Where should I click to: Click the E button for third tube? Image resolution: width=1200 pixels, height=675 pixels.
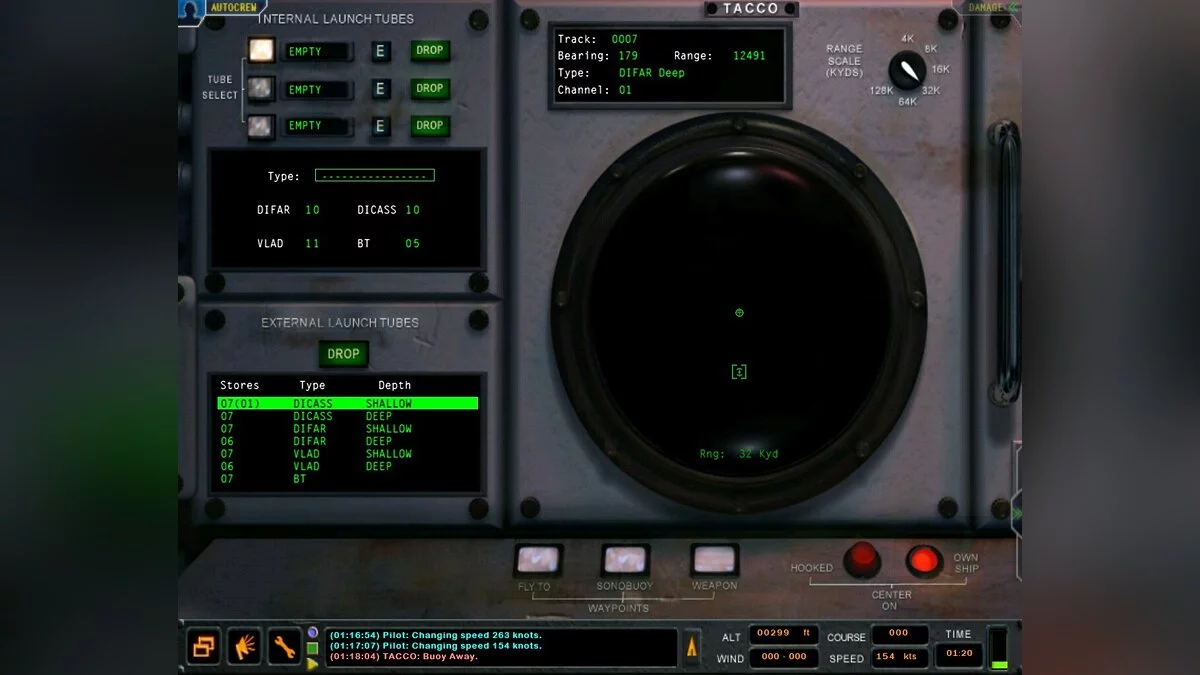coord(380,126)
